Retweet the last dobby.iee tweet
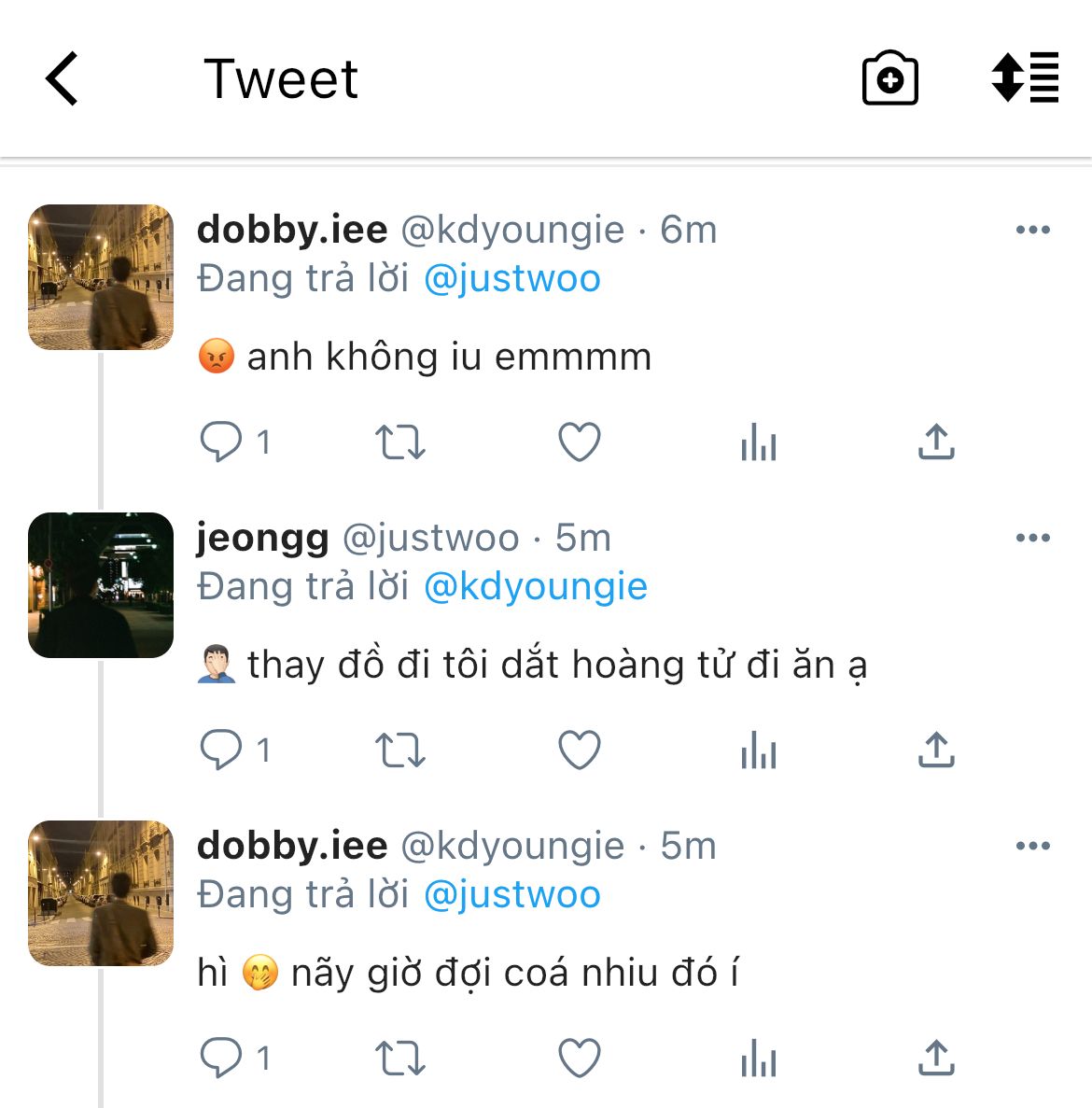1092x1108 pixels. (399, 1059)
